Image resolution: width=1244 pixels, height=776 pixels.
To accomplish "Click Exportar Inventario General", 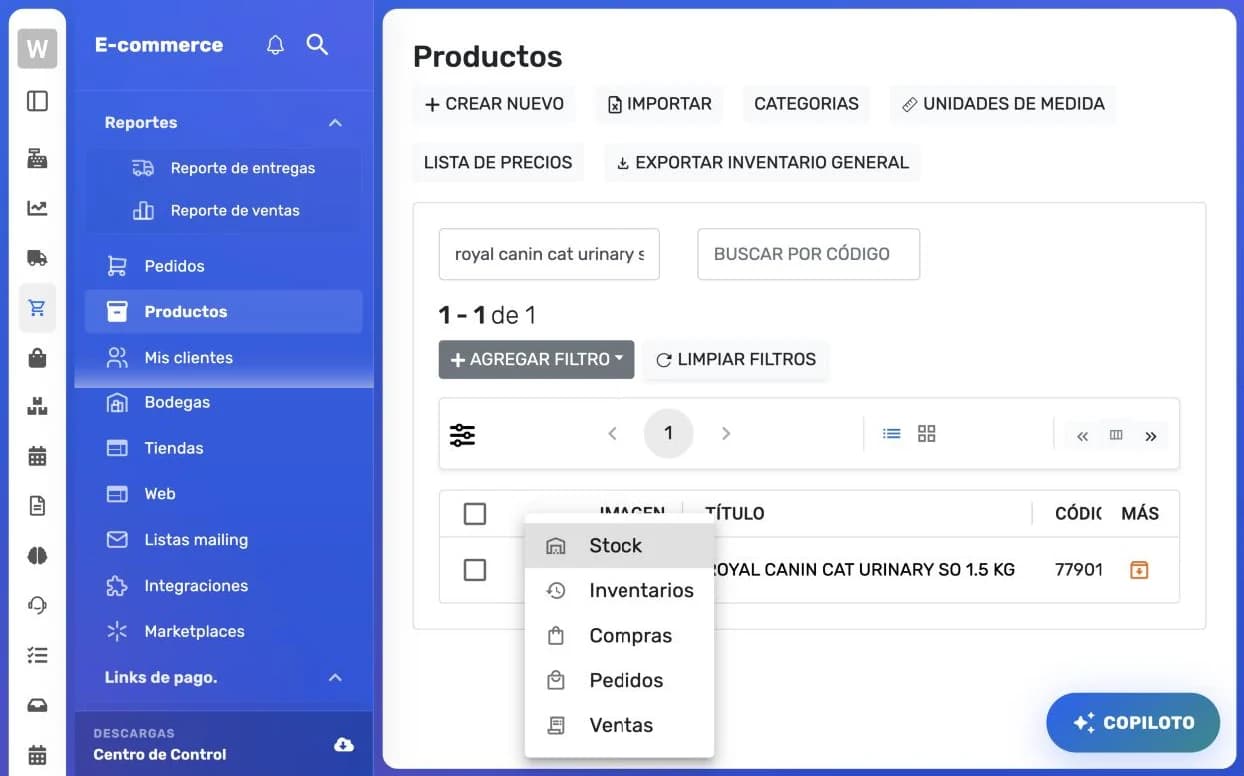I will tap(762, 163).
